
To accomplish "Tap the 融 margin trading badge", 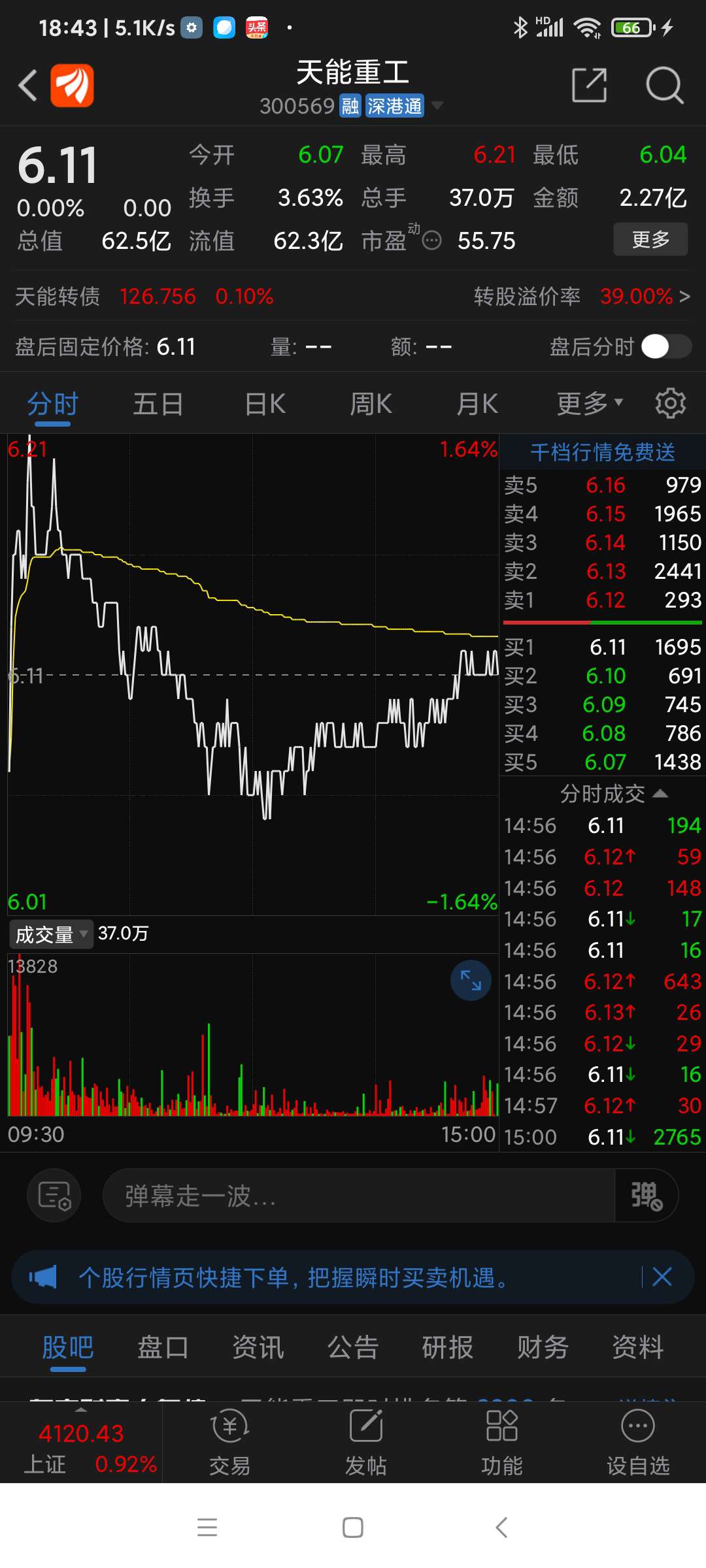I will click(350, 106).
